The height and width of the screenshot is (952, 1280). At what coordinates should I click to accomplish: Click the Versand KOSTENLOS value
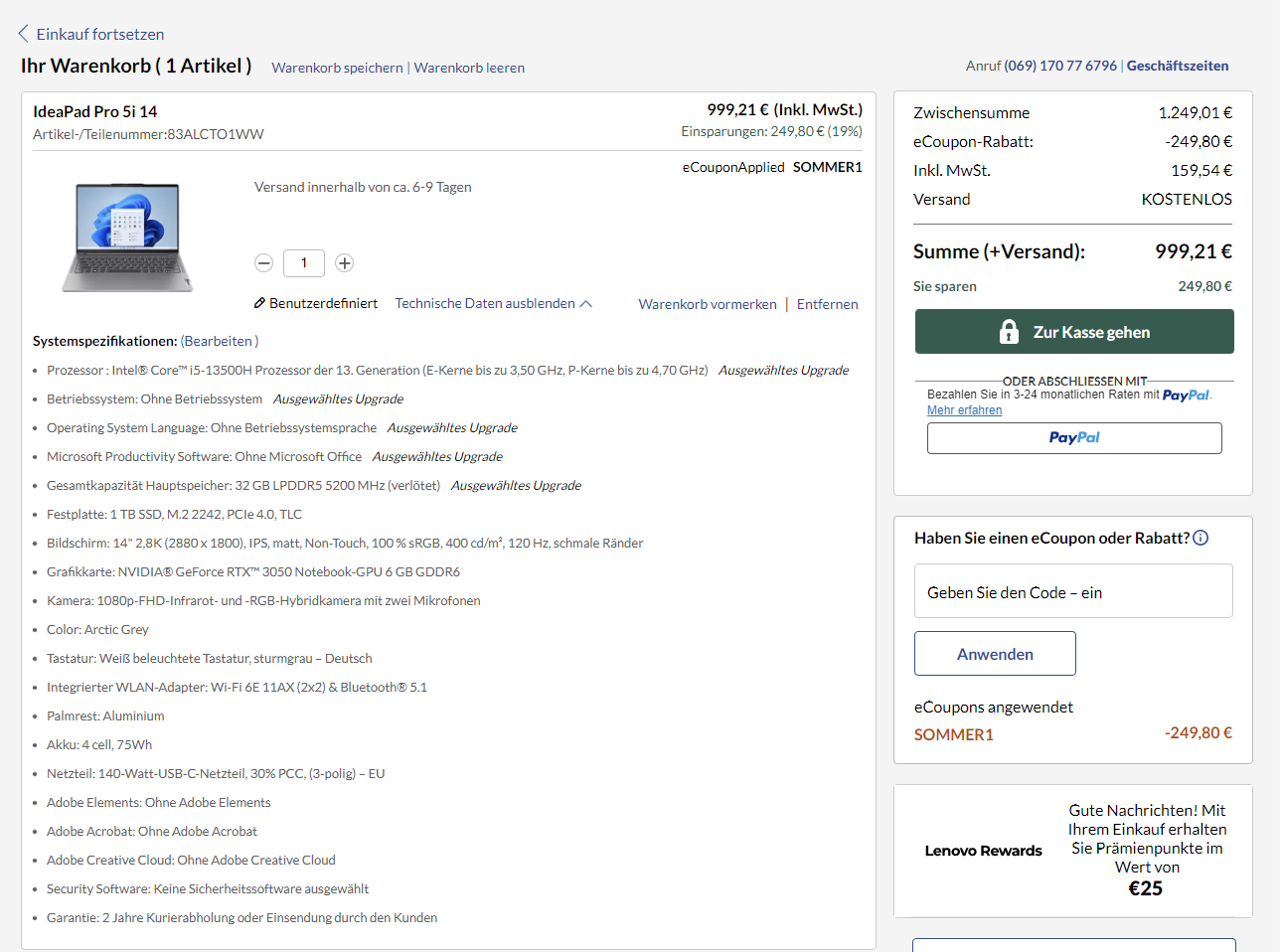coord(1187,200)
